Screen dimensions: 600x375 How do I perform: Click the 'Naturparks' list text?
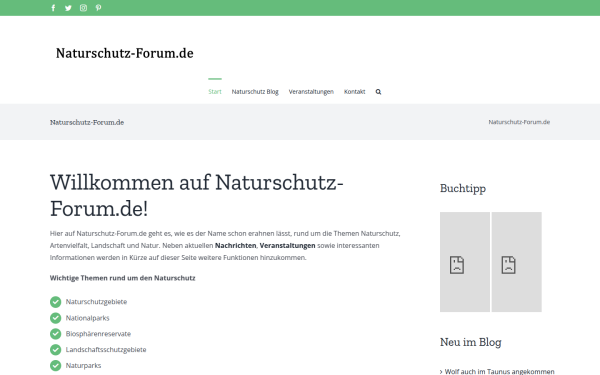83,365
